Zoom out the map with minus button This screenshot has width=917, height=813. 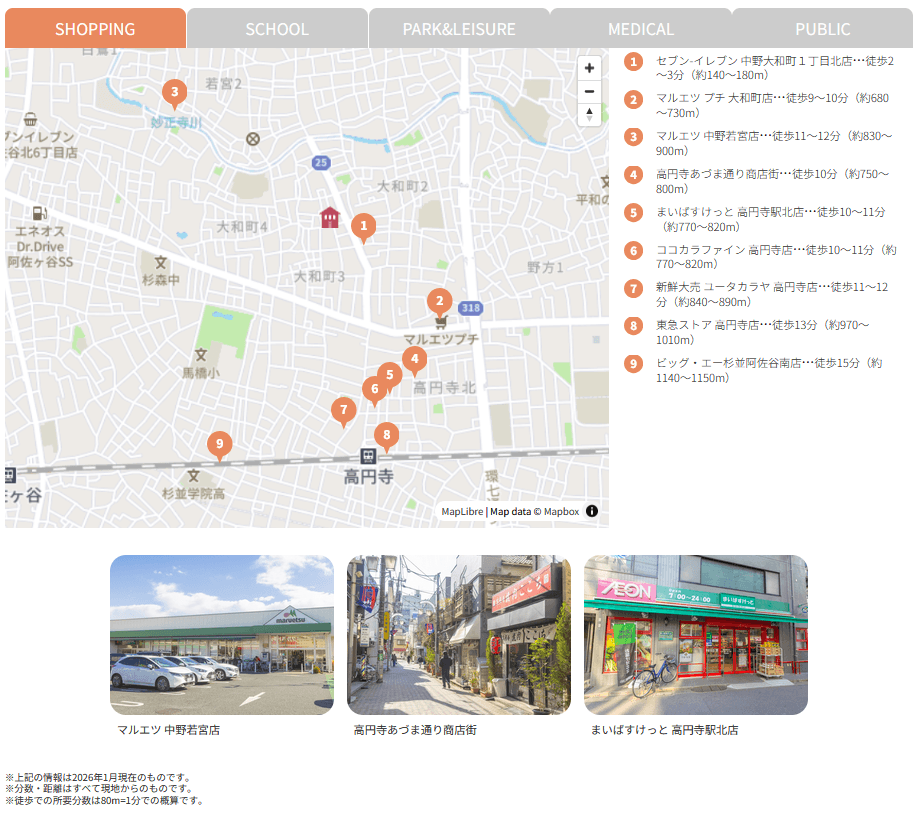pyautogui.click(x=590, y=92)
